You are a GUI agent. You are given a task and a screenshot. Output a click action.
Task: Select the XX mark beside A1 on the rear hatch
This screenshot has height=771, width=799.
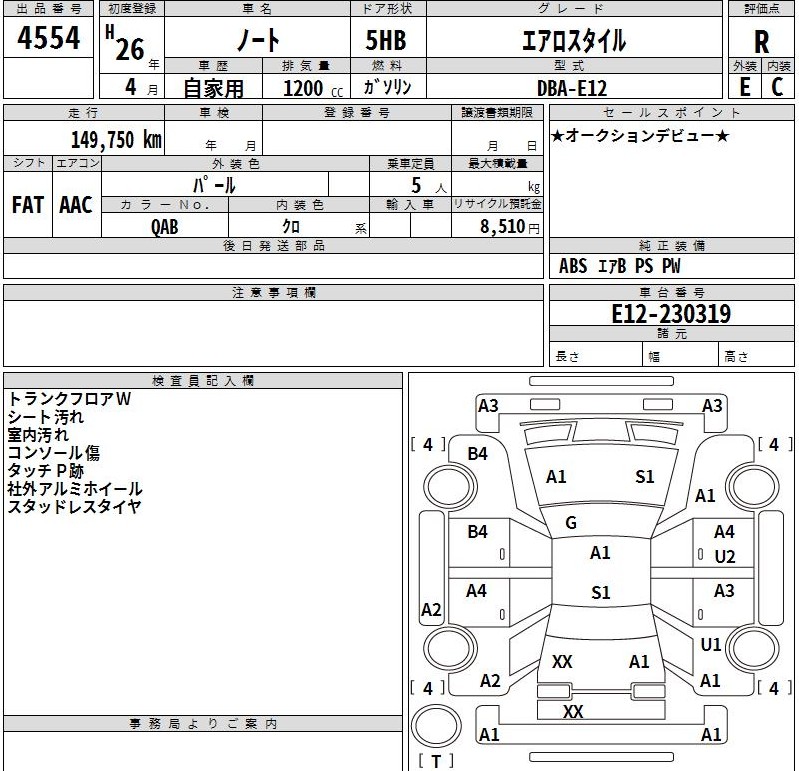point(562,662)
